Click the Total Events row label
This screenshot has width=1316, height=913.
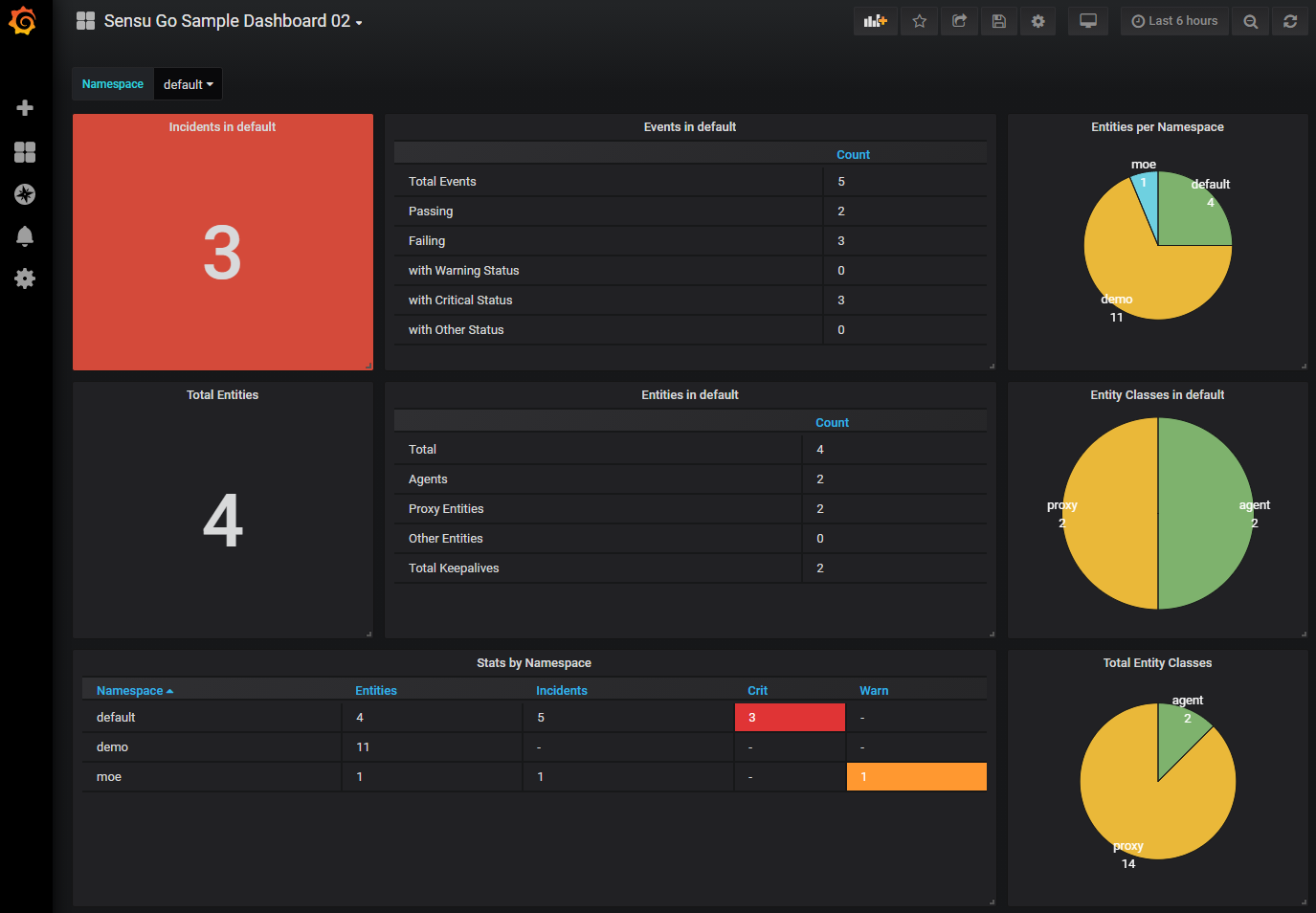[x=442, y=182]
